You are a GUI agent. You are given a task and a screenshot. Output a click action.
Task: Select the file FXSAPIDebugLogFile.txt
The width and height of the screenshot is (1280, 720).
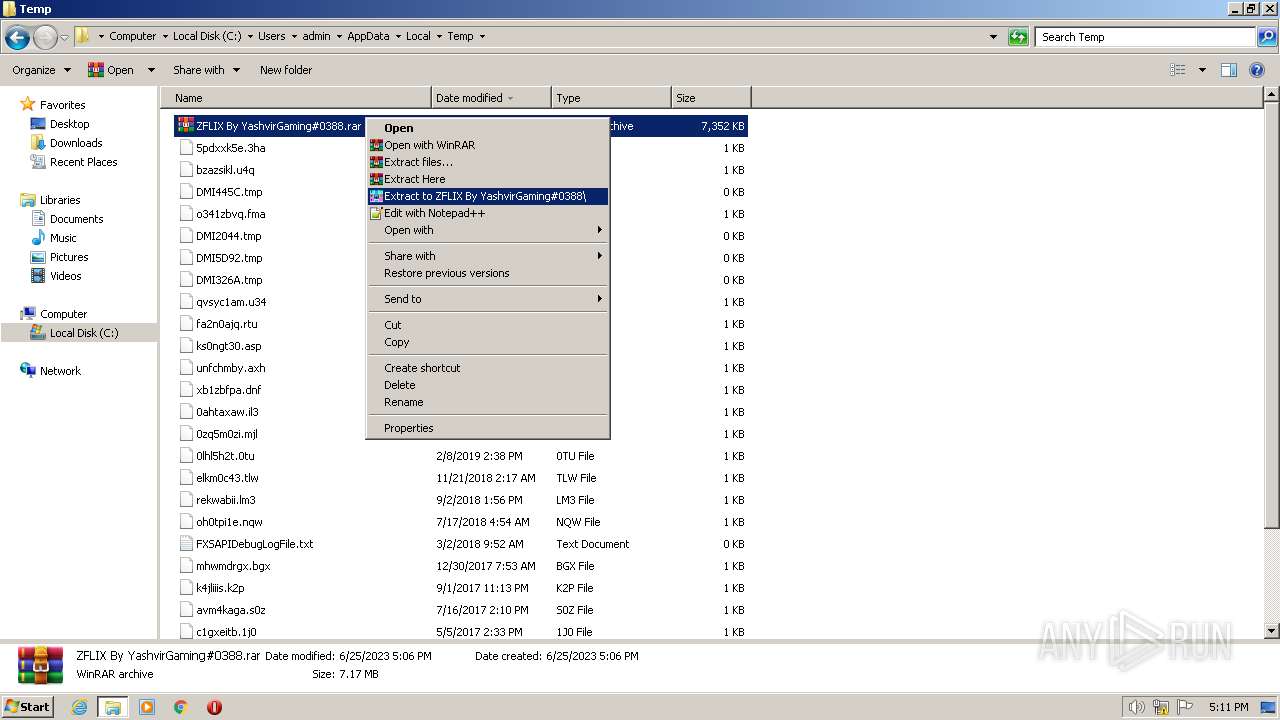click(x=254, y=544)
